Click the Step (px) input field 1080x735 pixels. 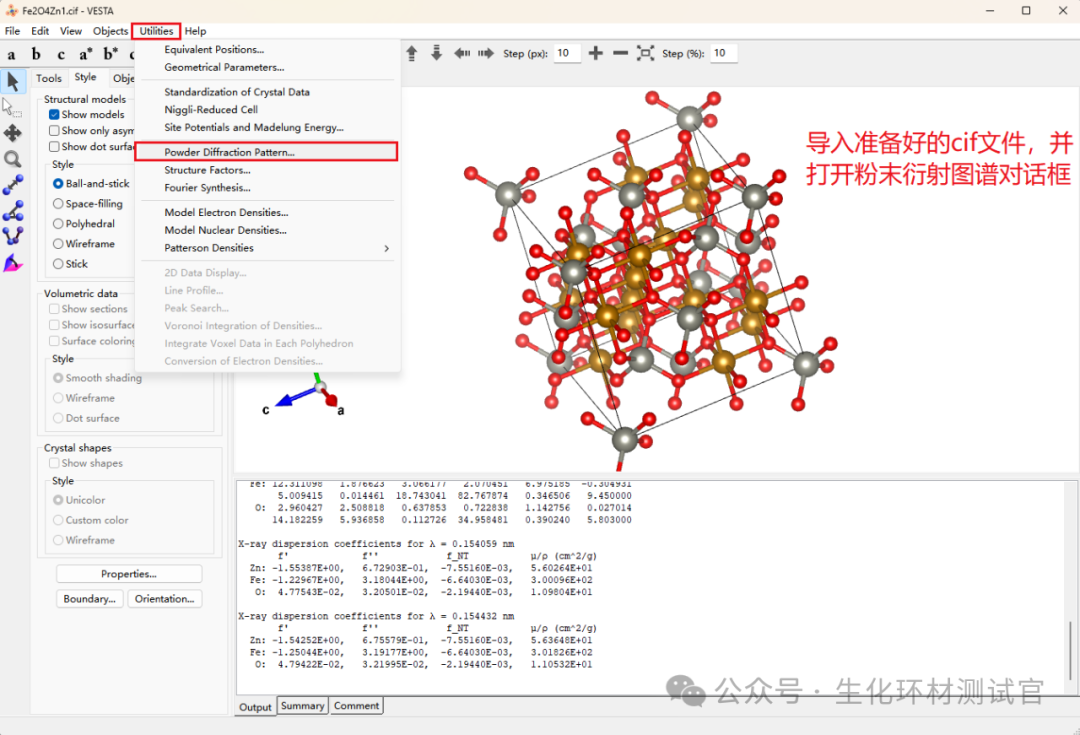[567, 53]
